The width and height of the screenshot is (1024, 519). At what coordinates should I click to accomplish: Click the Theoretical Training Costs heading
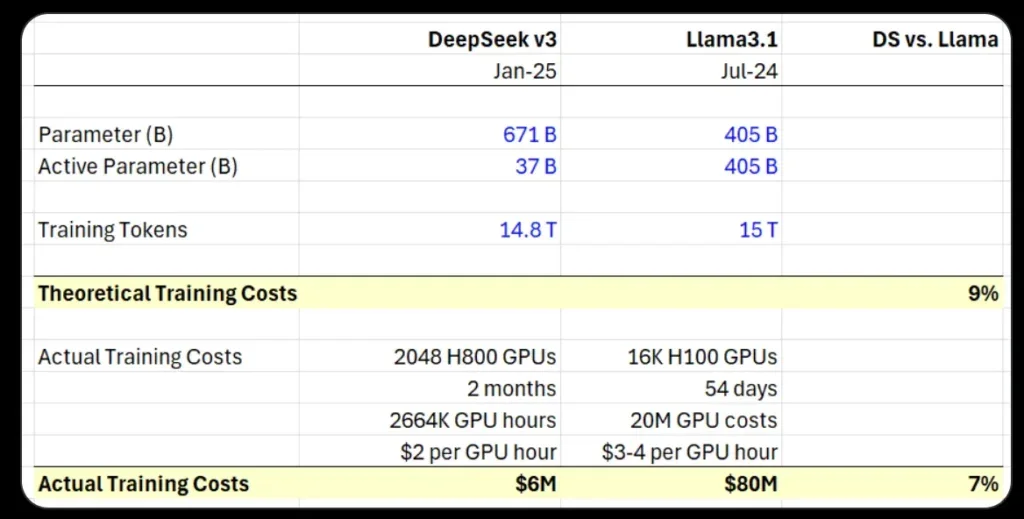tap(167, 294)
